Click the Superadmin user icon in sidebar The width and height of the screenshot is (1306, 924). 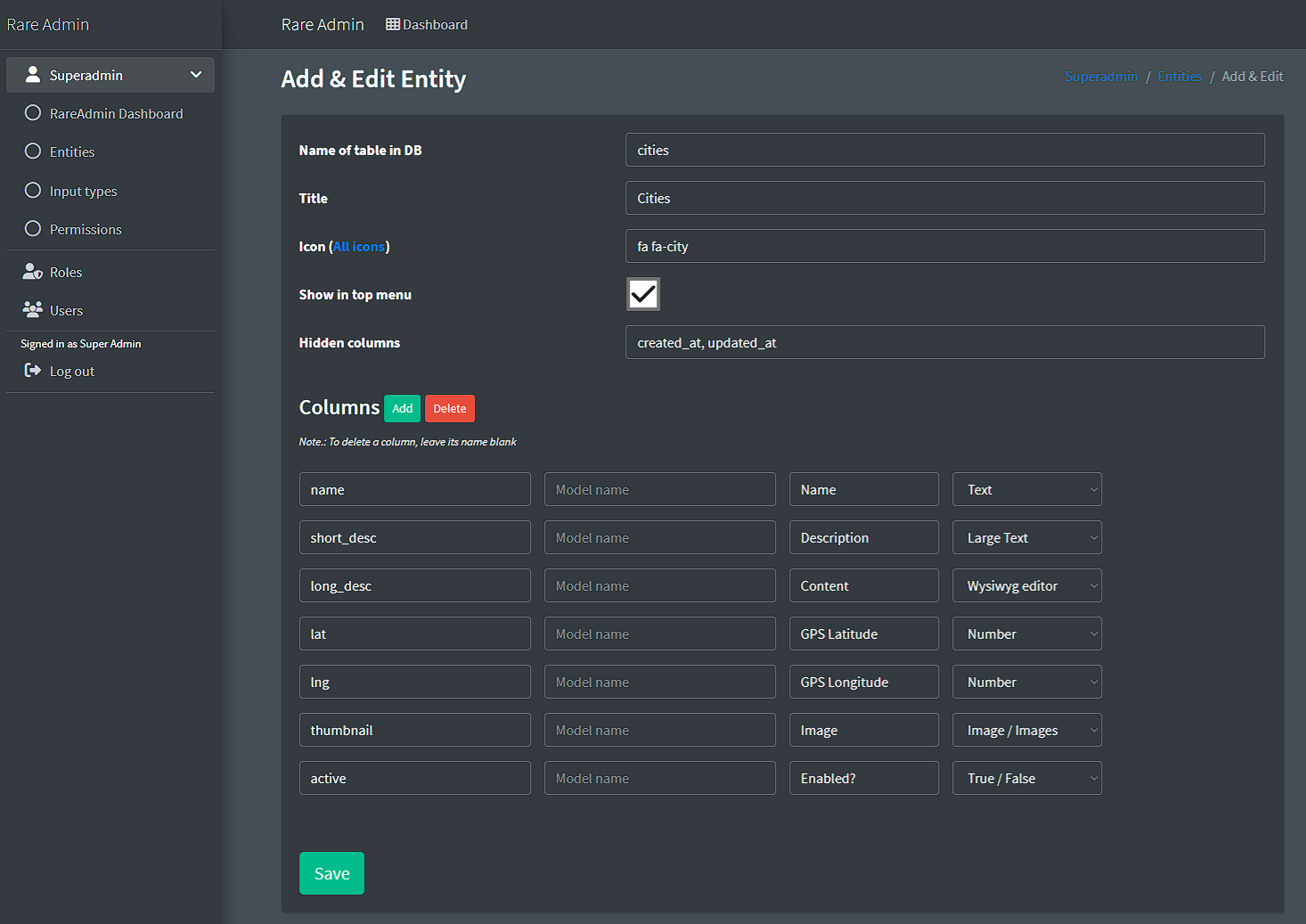[33, 75]
